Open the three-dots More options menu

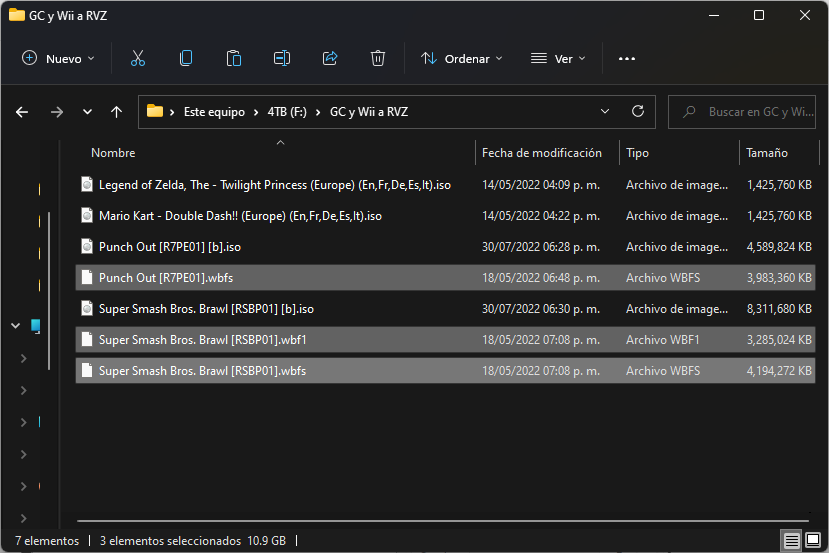tap(627, 59)
